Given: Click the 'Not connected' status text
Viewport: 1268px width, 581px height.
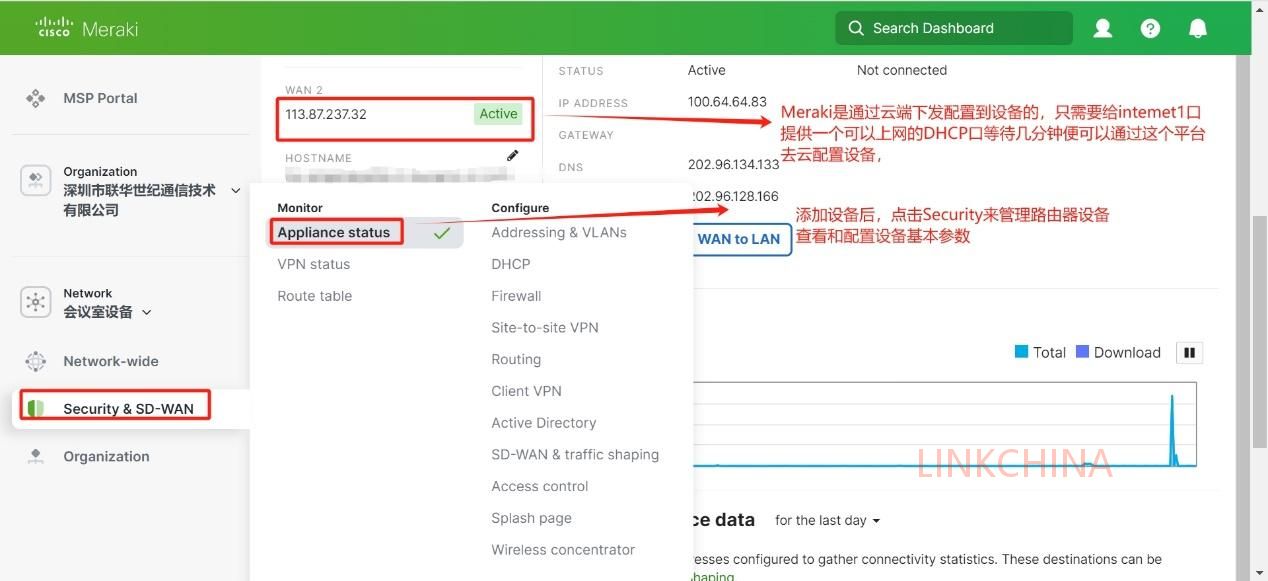Looking at the screenshot, I should click(x=902, y=70).
